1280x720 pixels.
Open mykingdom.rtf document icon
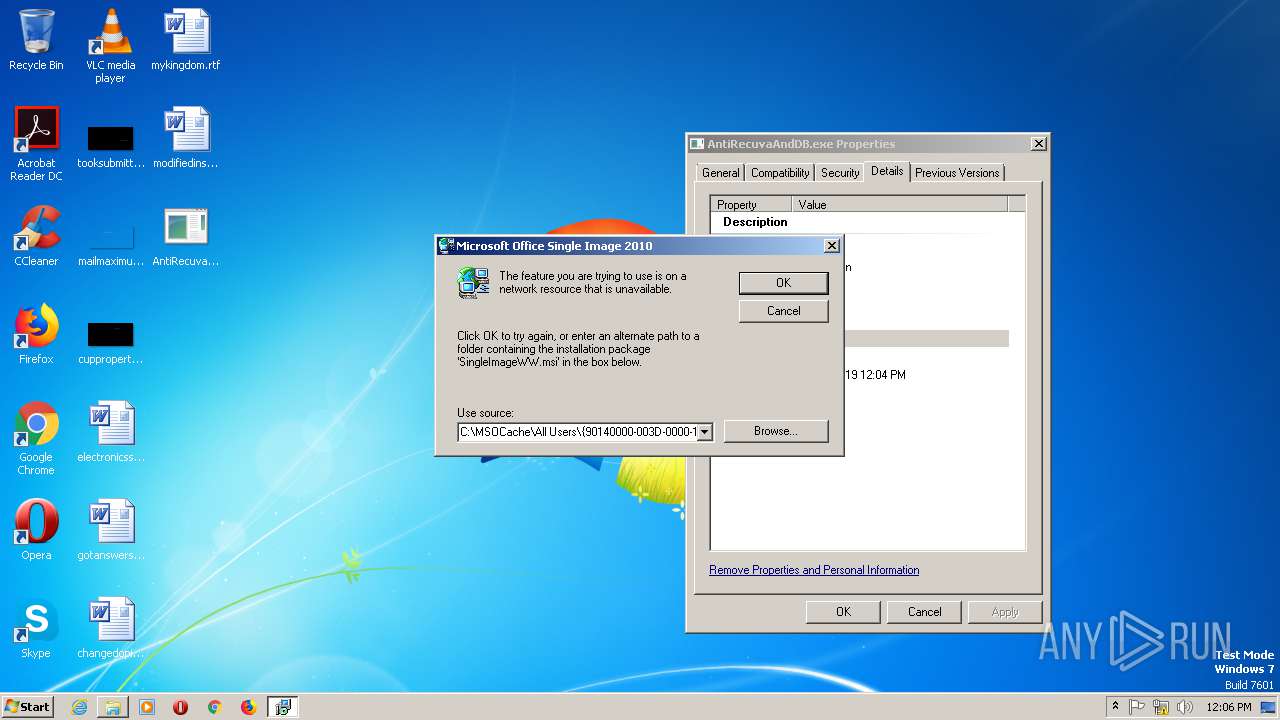coord(186,40)
